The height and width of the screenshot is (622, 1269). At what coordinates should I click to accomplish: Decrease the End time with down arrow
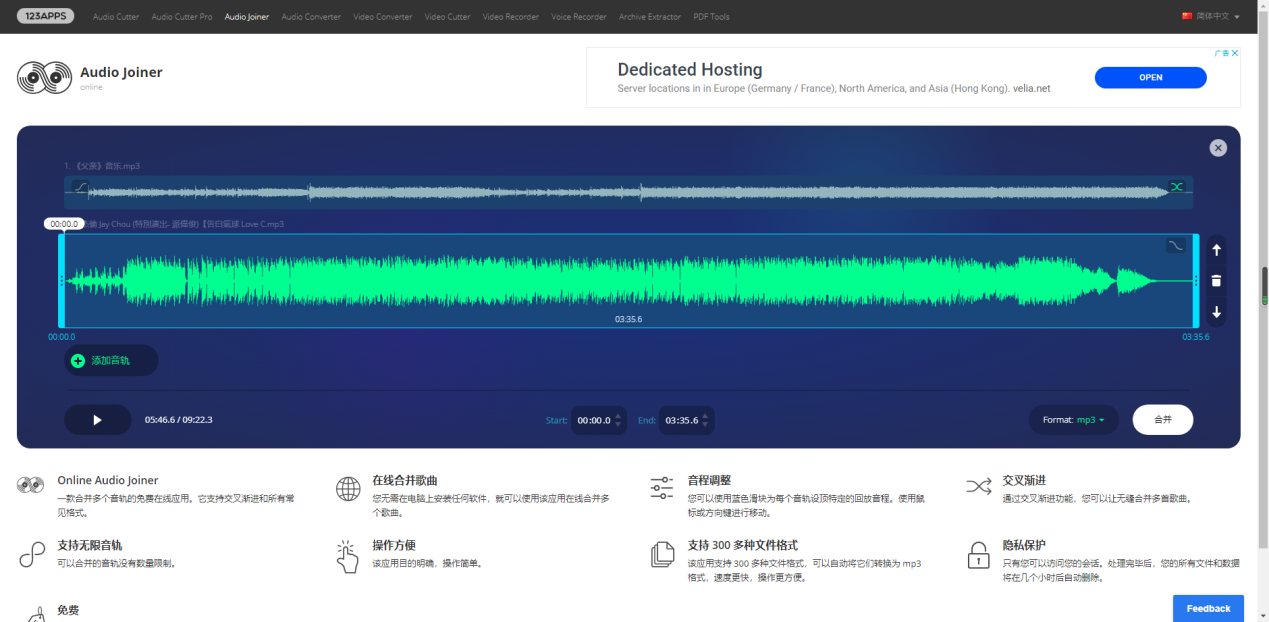point(705,425)
